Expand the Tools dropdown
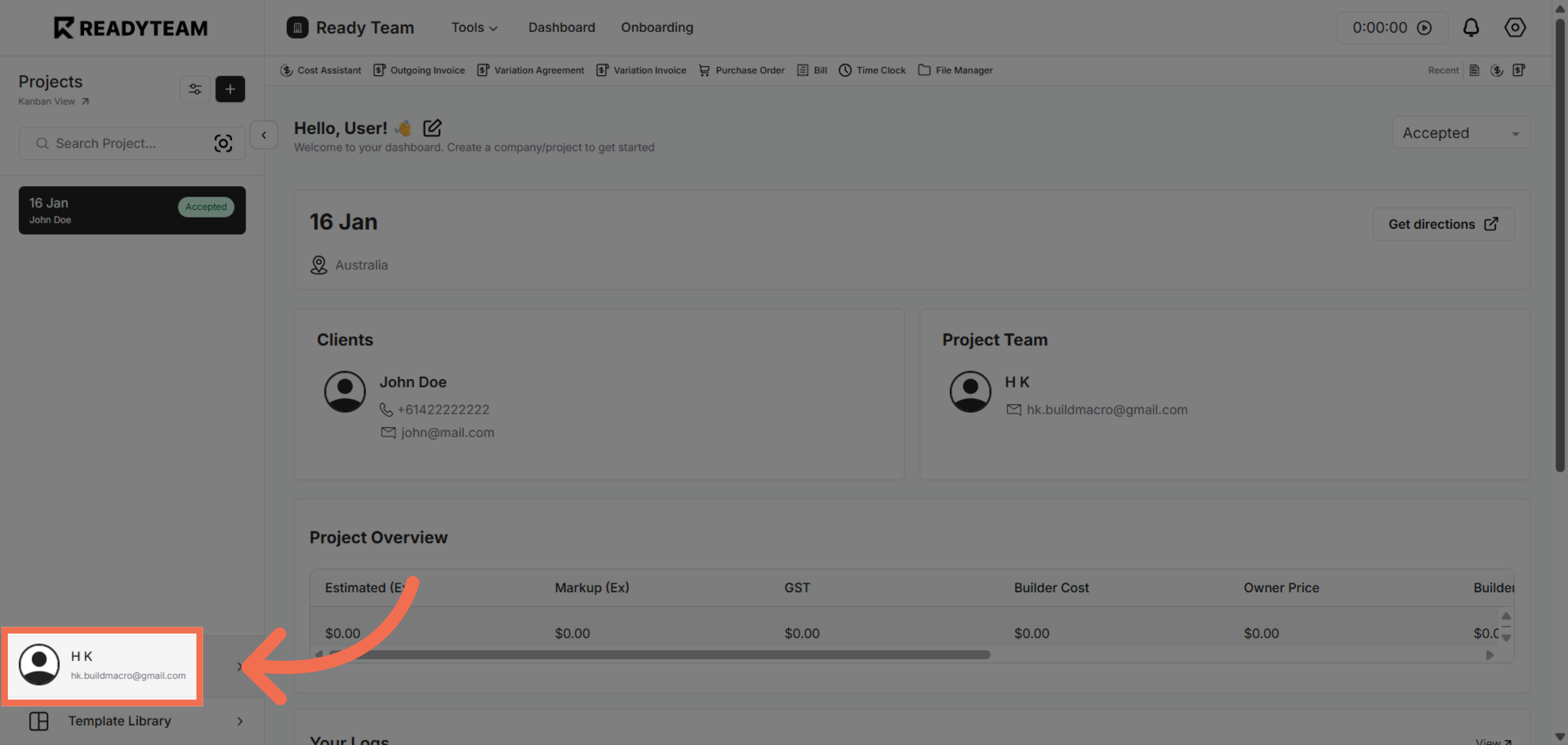Image resolution: width=1568 pixels, height=745 pixels. 474,27
